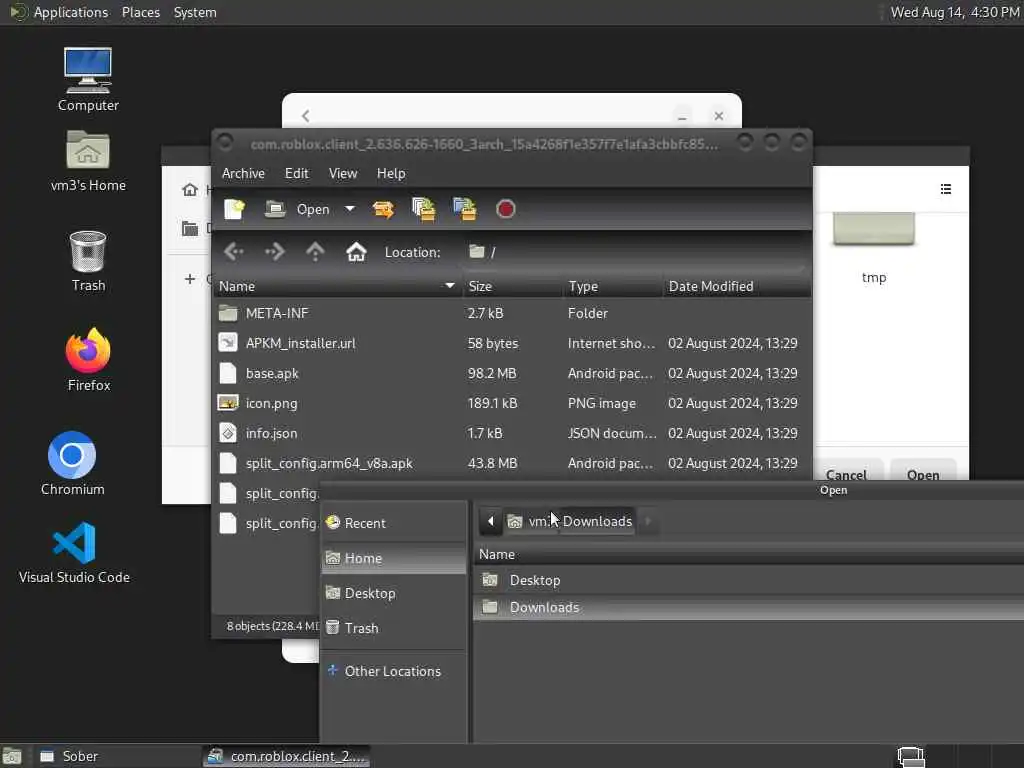Click back arrow in Sober window
1024x768 pixels.
point(306,116)
